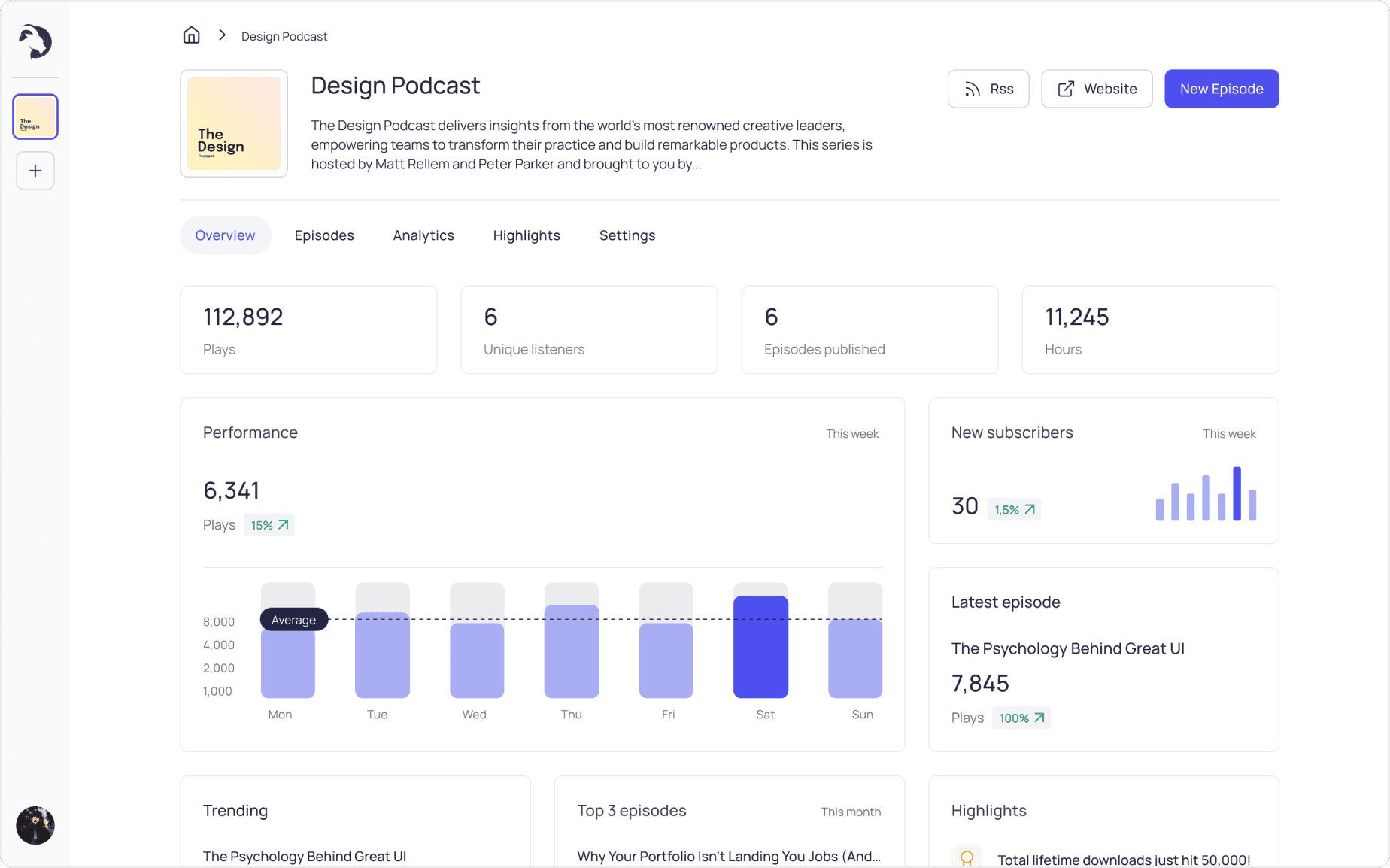
Task: Open the Performance This week period selector
Action: tap(852, 434)
